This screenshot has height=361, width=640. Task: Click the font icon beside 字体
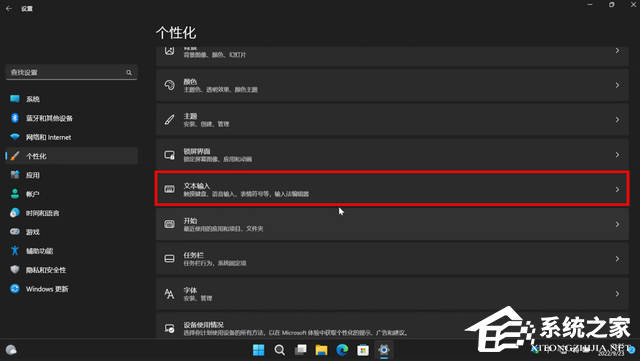169,294
